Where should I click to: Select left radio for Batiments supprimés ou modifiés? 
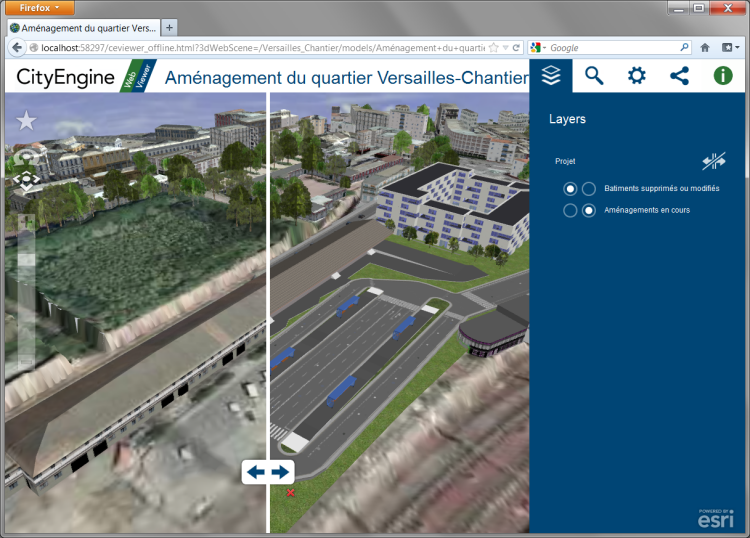570,188
